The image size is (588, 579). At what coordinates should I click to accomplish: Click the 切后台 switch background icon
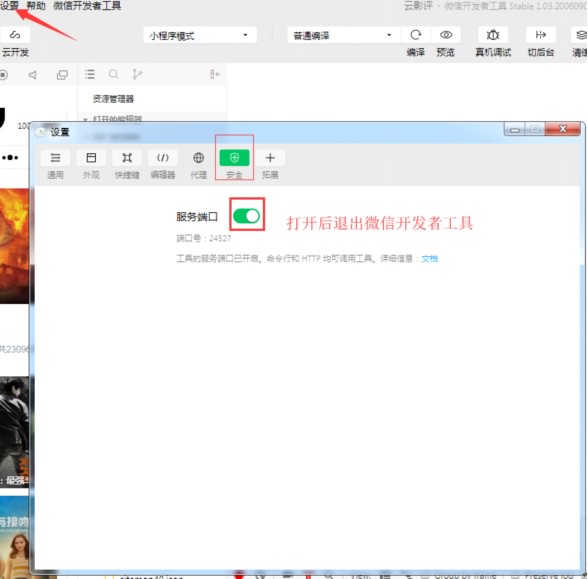[540, 35]
